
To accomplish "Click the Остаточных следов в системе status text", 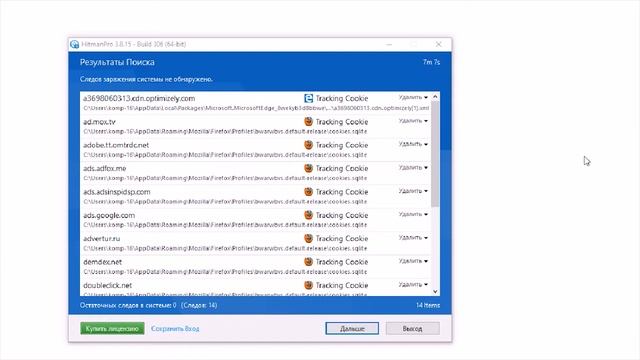I will pos(128,305).
